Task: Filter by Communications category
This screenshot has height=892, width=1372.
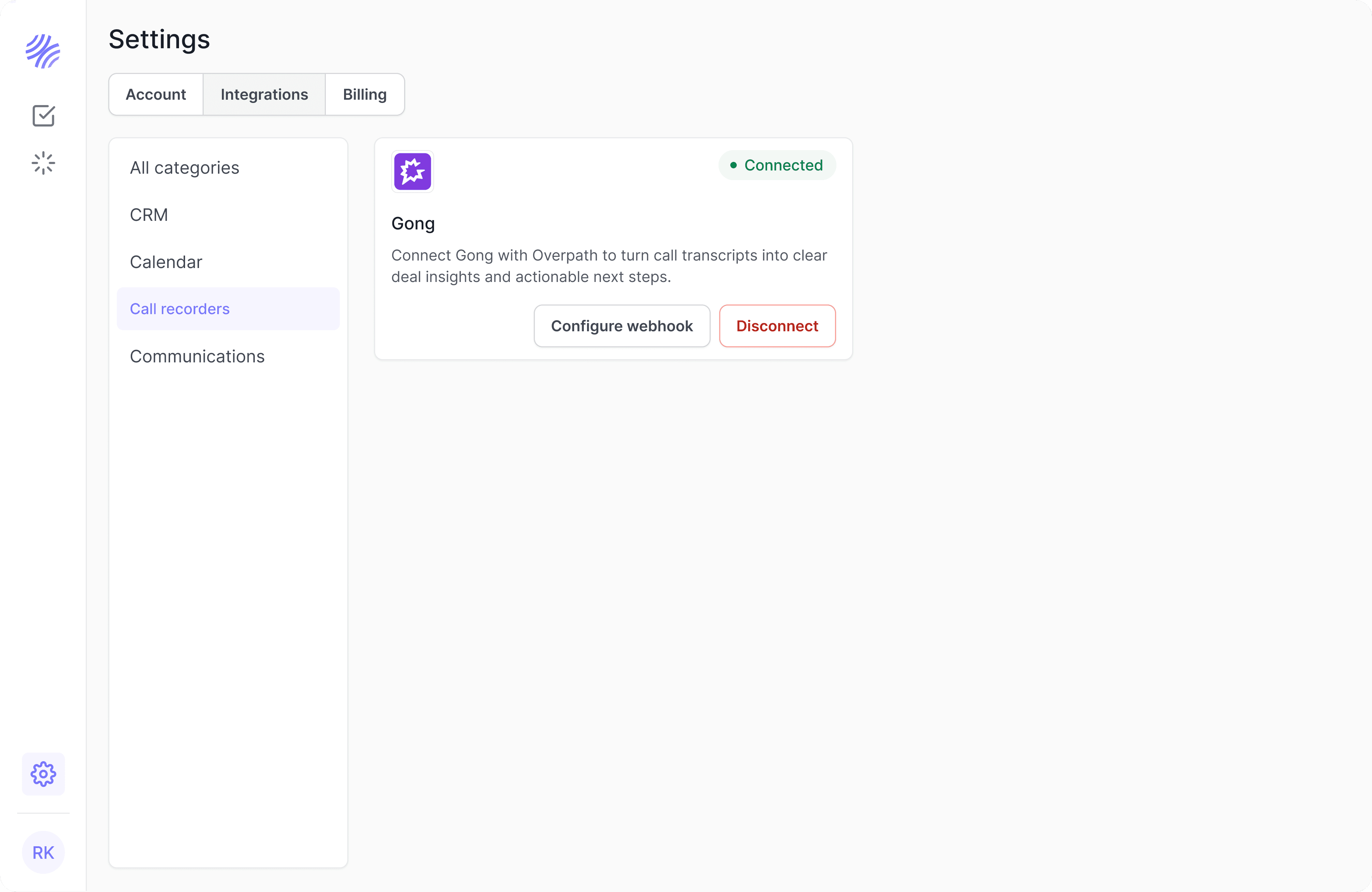Action: point(197,356)
